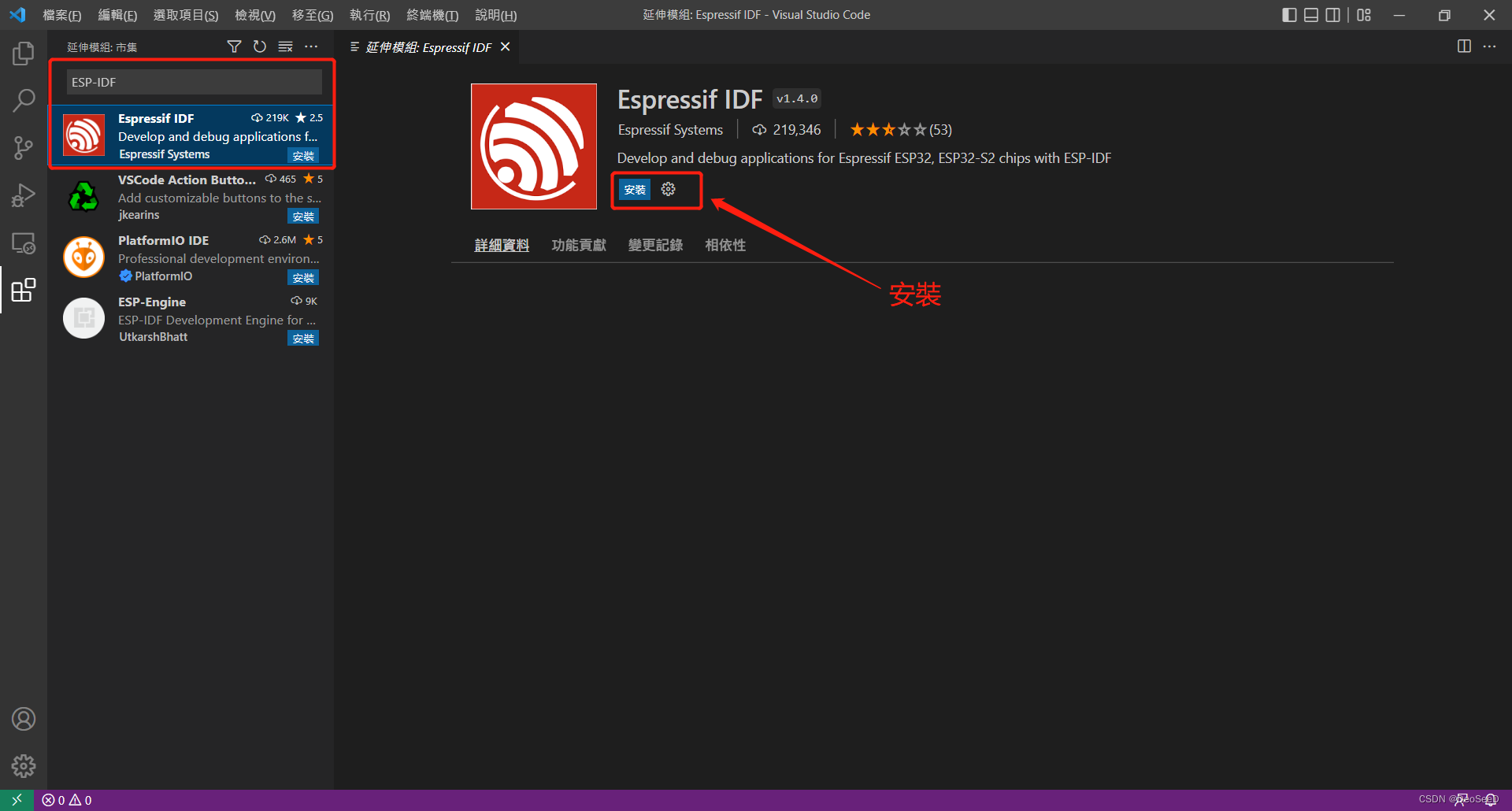This screenshot has height=811, width=1512.
Task: Switch to the 詳細資料 tab
Action: coord(502,245)
